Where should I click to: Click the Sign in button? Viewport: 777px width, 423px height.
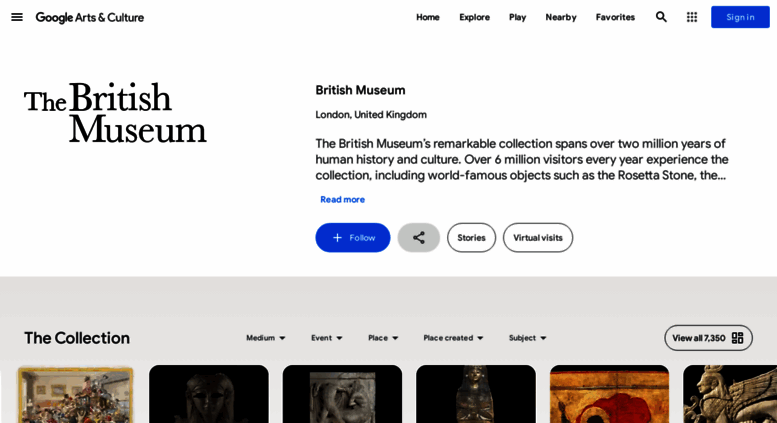740,17
